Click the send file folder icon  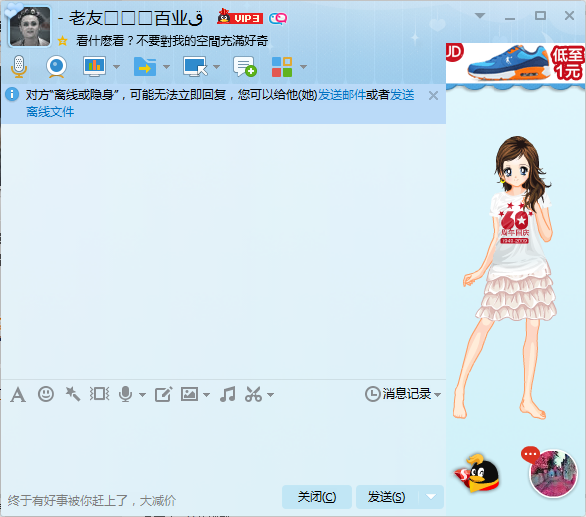[x=145, y=67]
